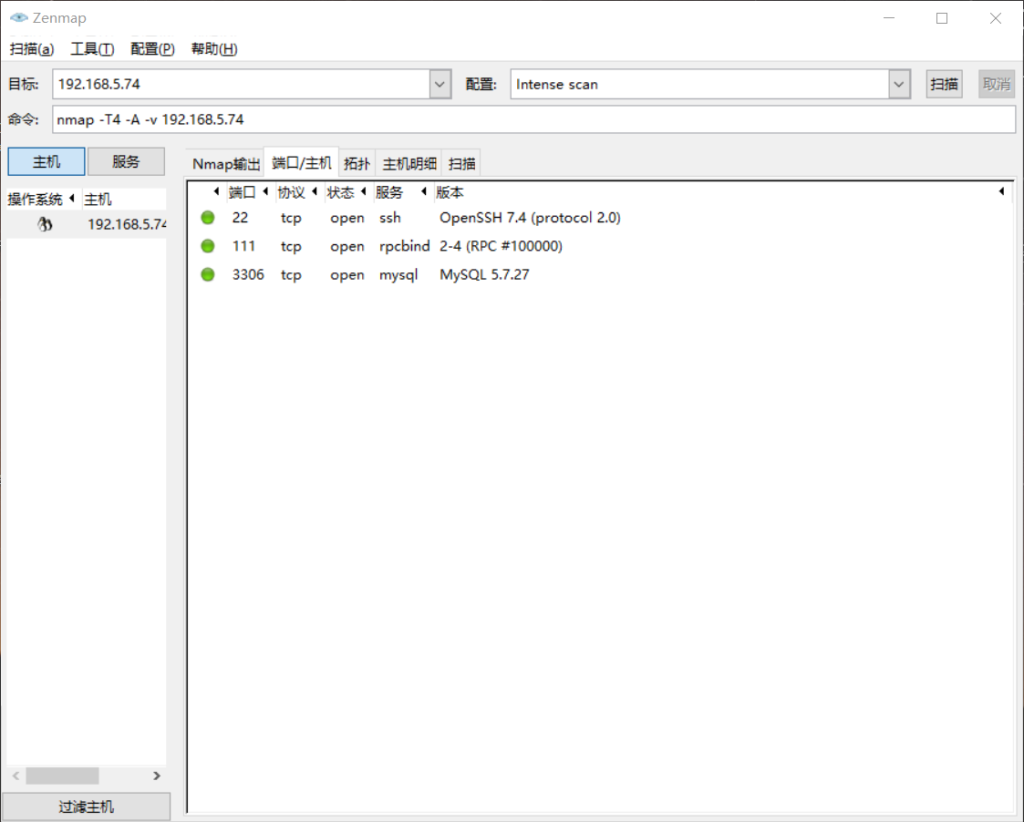Sort by the 端口 port column header
Screen dimensions: 1024x822
tap(242, 192)
